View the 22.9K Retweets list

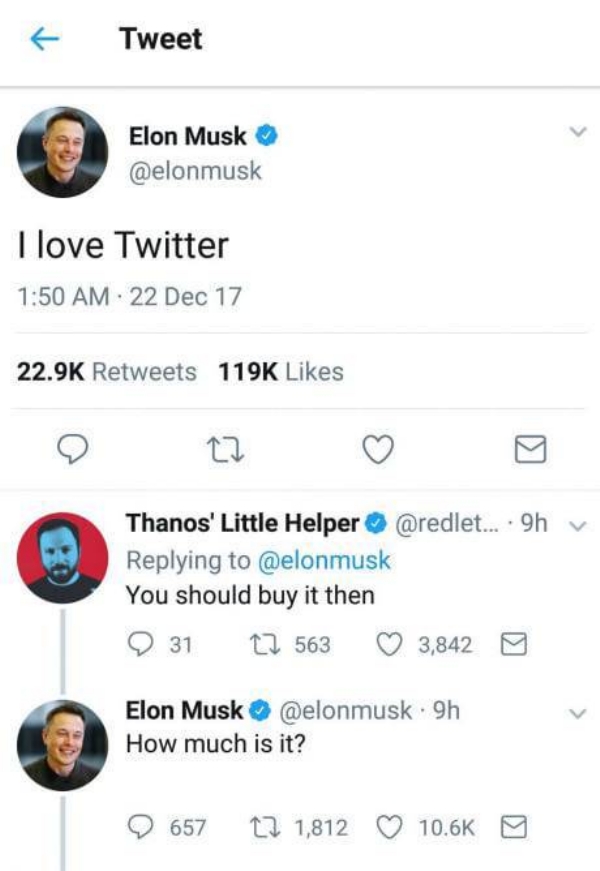108,372
